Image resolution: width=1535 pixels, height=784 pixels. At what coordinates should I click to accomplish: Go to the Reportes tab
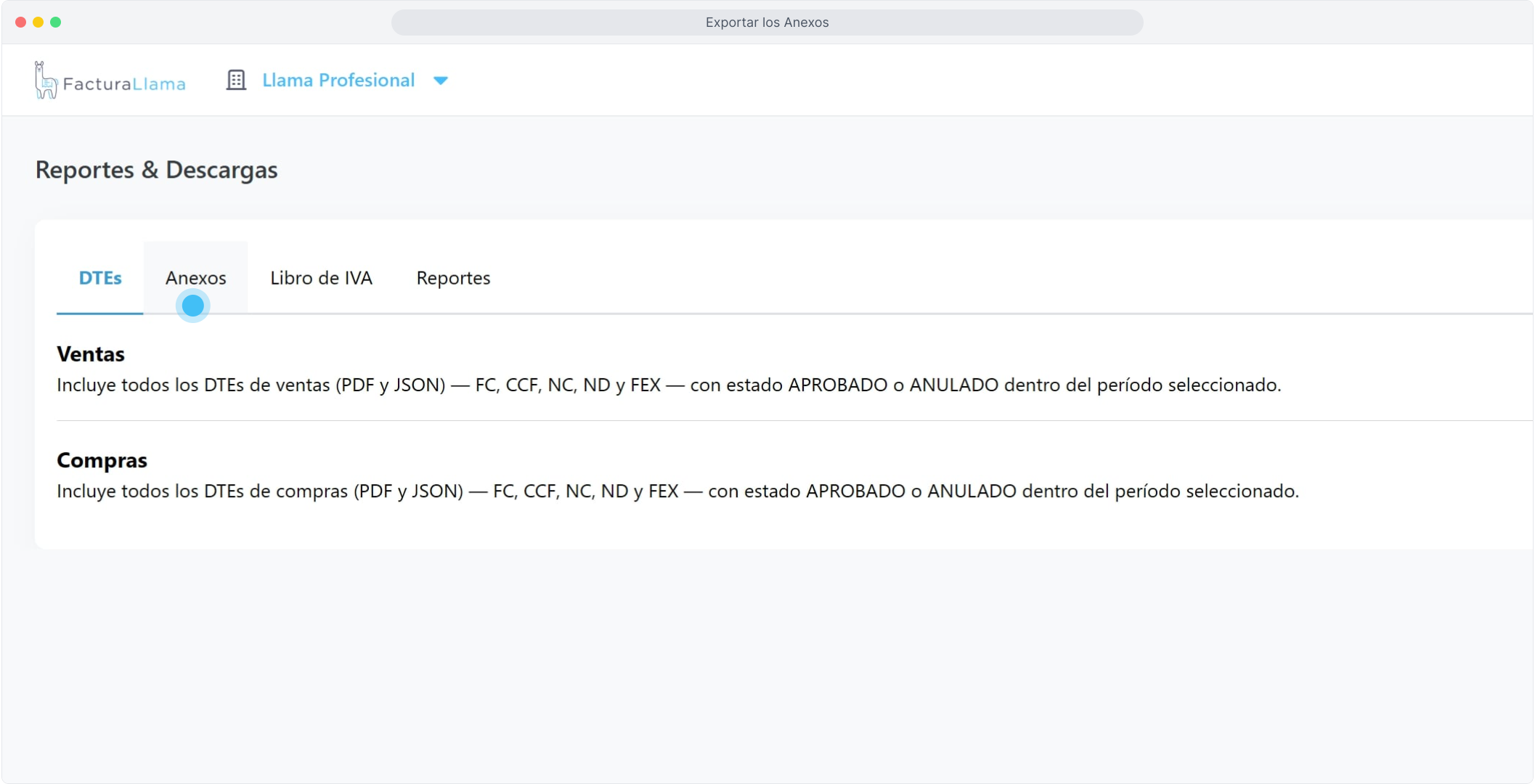[x=453, y=278]
